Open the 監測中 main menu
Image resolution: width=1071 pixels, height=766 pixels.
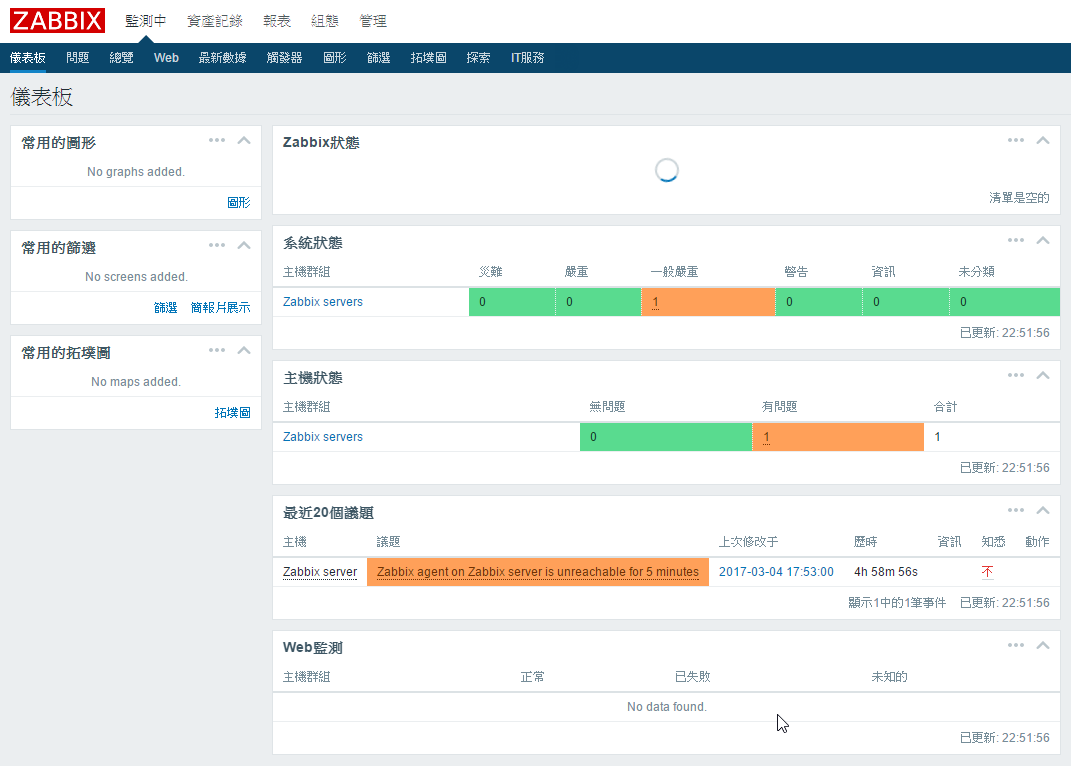145,21
